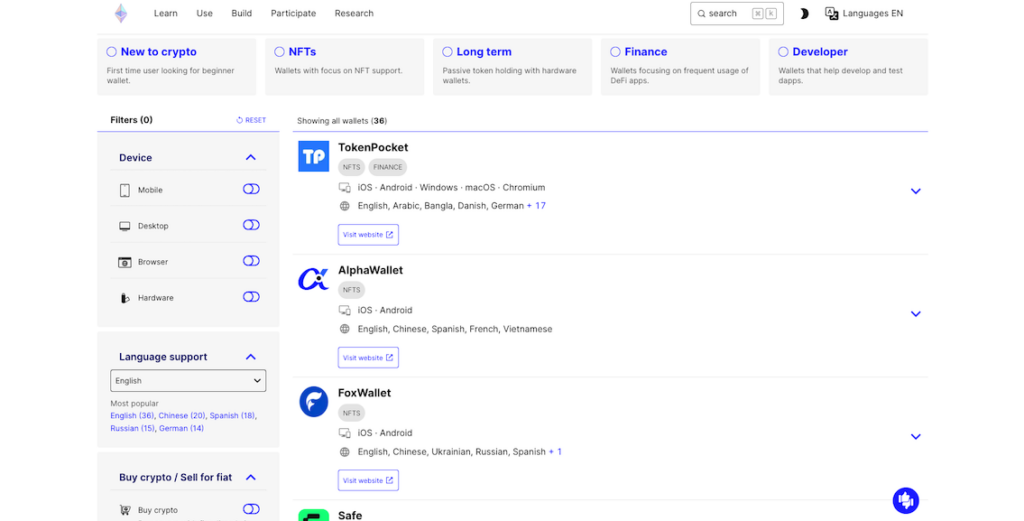Click AlphaWallet Visit website button

click(368, 358)
